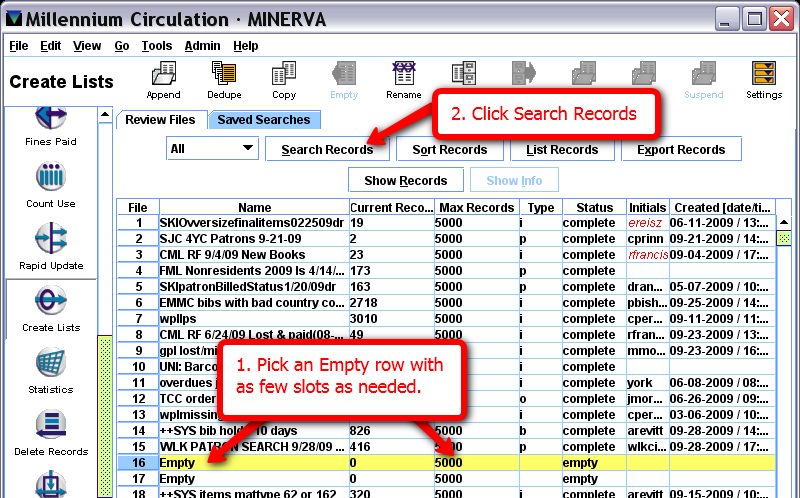This screenshot has width=800, height=498.
Task: Open the Admin menu
Action: click(202, 46)
